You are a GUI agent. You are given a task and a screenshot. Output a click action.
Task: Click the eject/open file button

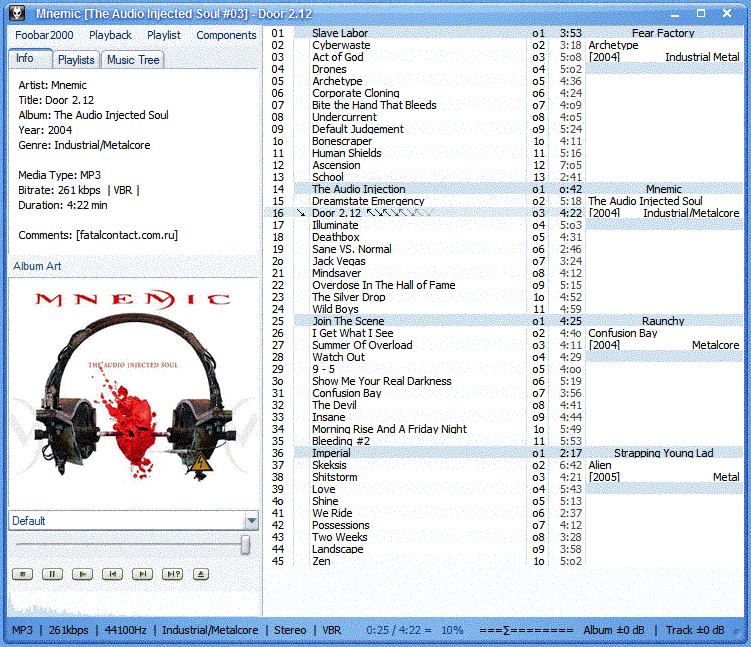pos(201,574)
